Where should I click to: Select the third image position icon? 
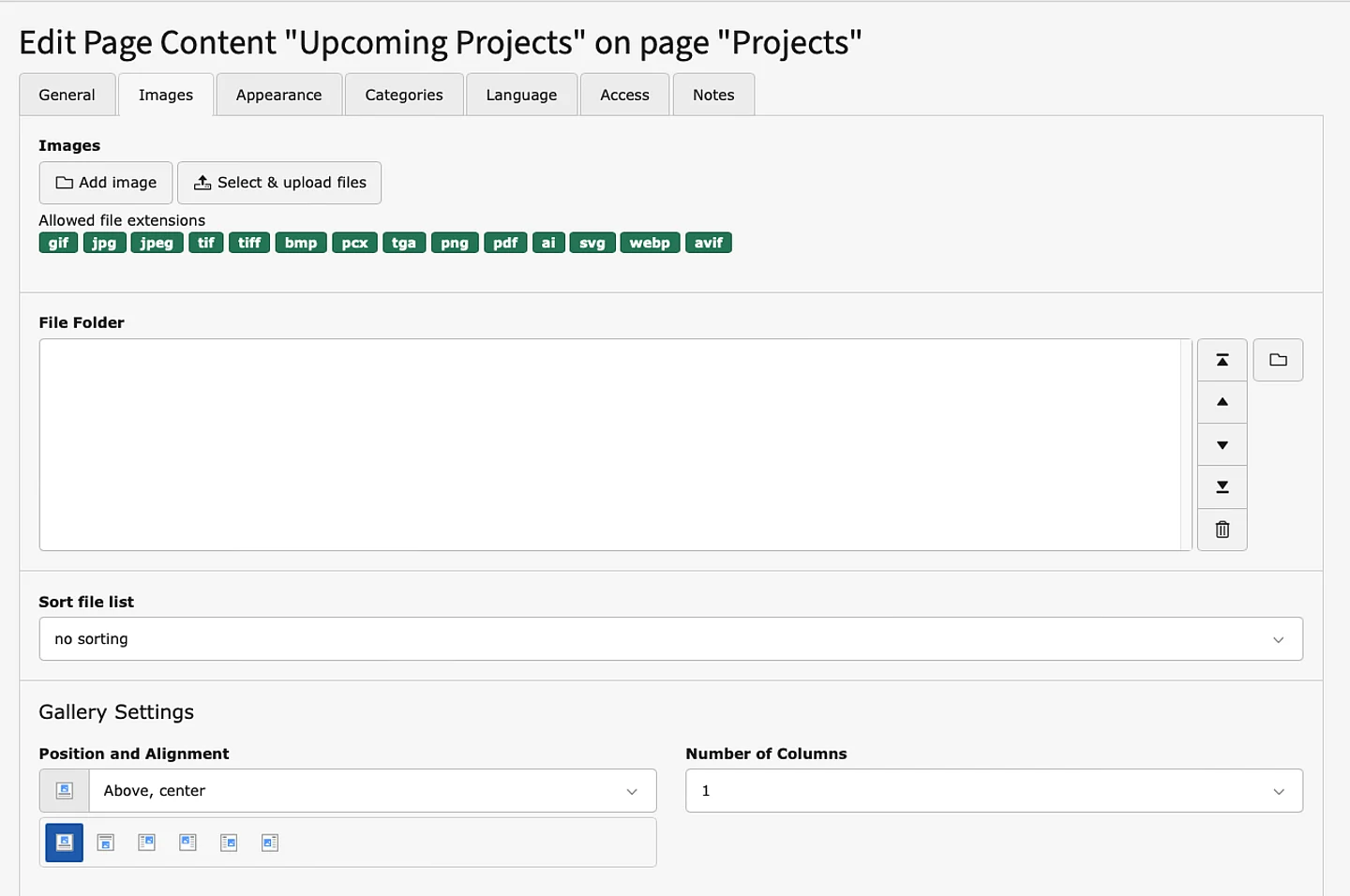146,842
